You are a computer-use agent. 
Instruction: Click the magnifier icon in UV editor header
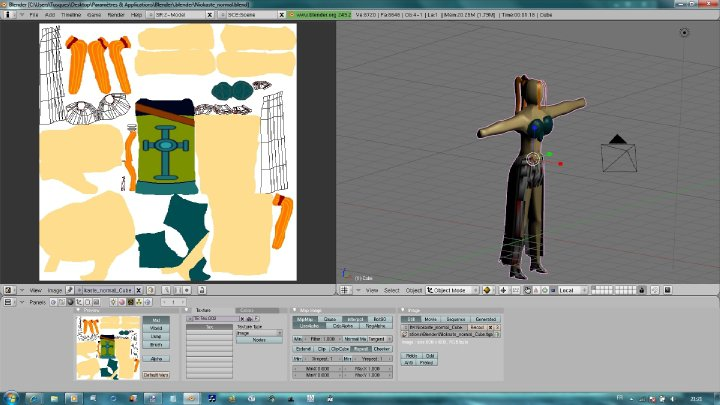click(x=166, y=290)
